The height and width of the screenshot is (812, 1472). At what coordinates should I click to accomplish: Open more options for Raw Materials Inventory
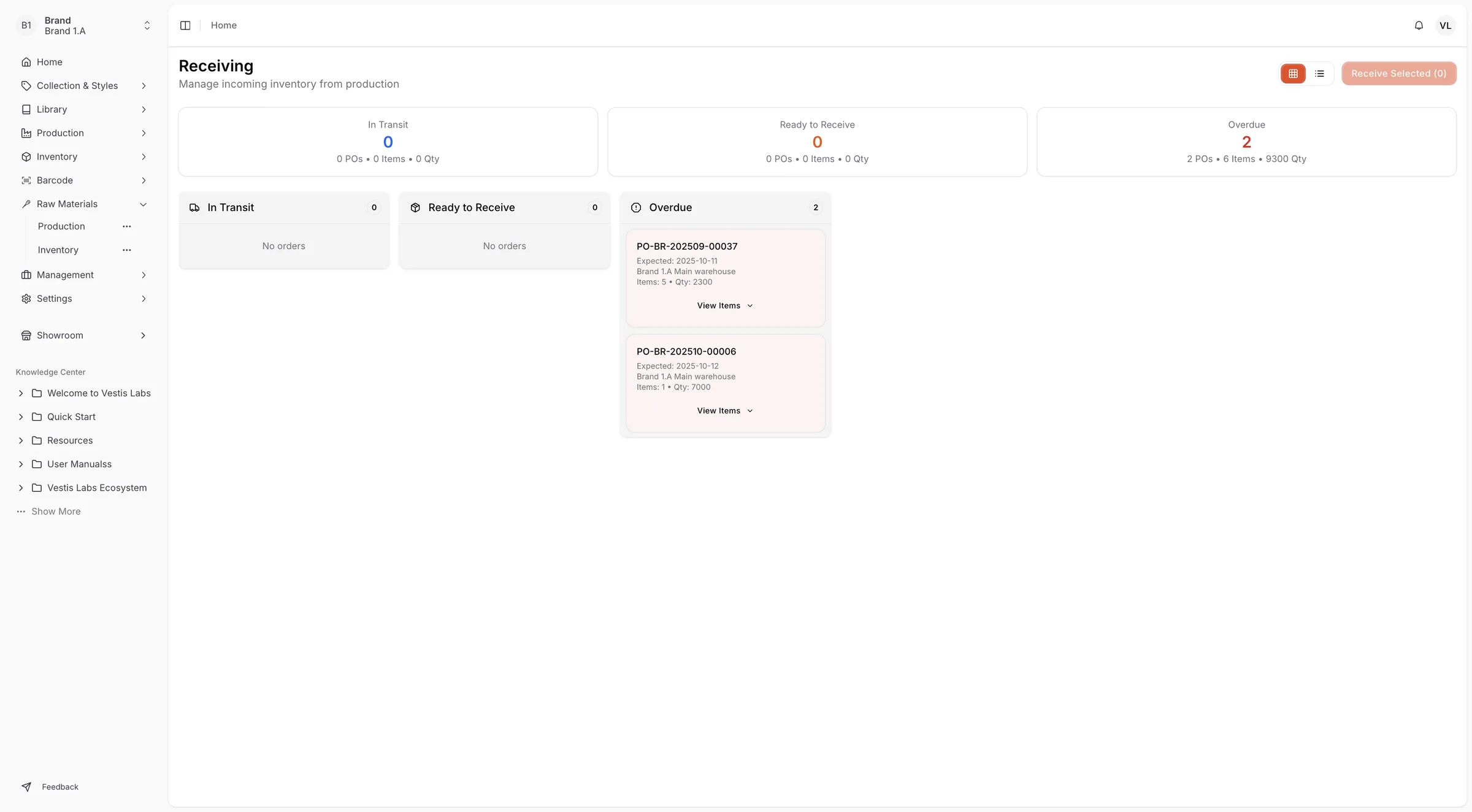pos(127,250)
